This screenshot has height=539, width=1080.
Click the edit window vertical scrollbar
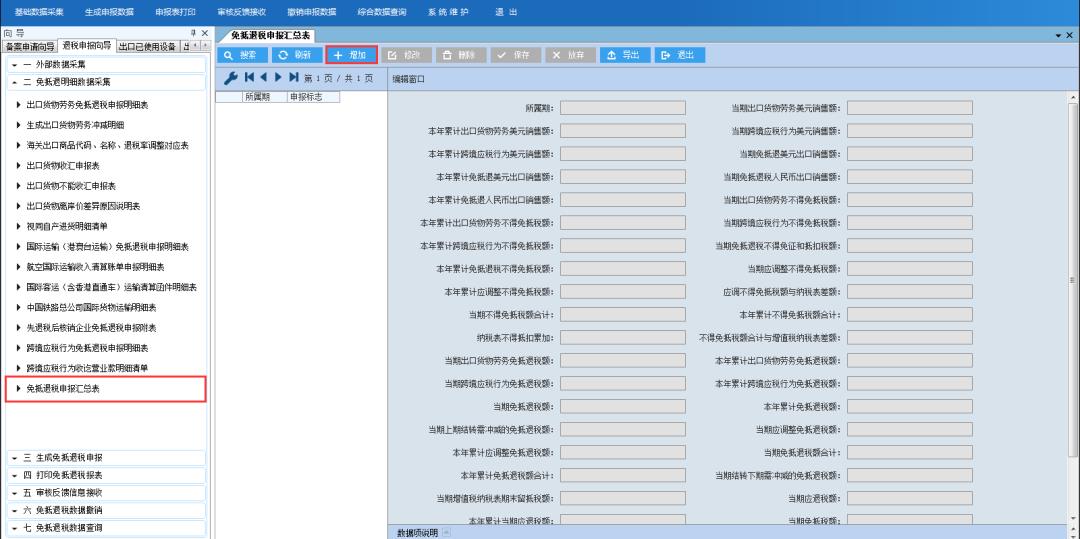1073,279
